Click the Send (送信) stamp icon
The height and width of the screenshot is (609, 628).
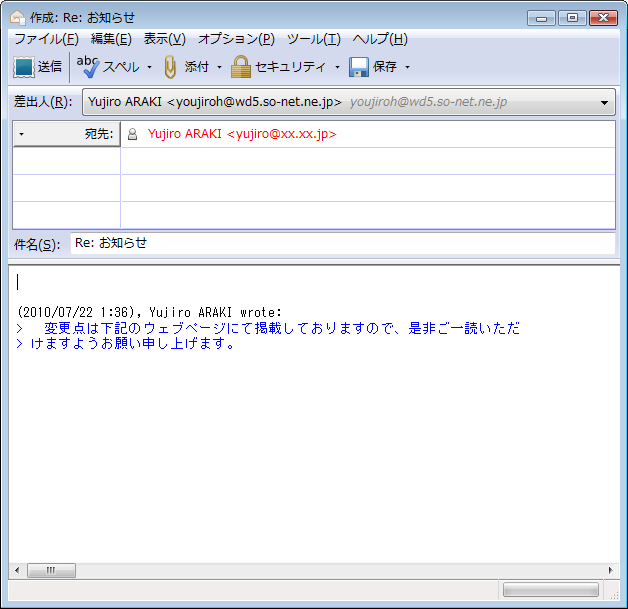24,66
